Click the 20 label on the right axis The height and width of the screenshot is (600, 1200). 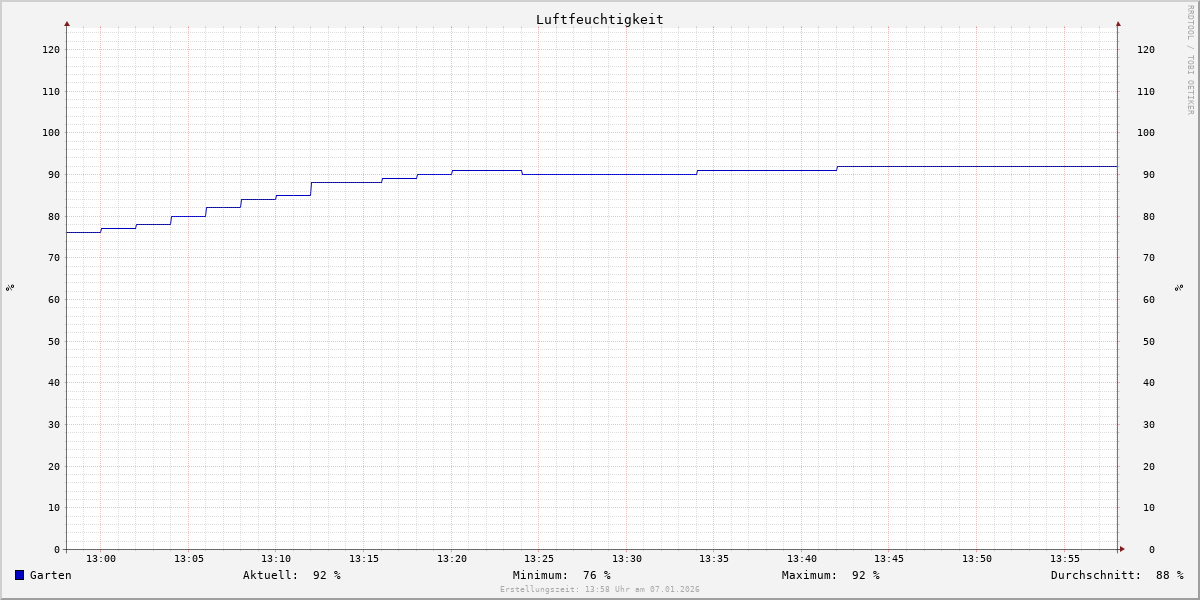1149,467
